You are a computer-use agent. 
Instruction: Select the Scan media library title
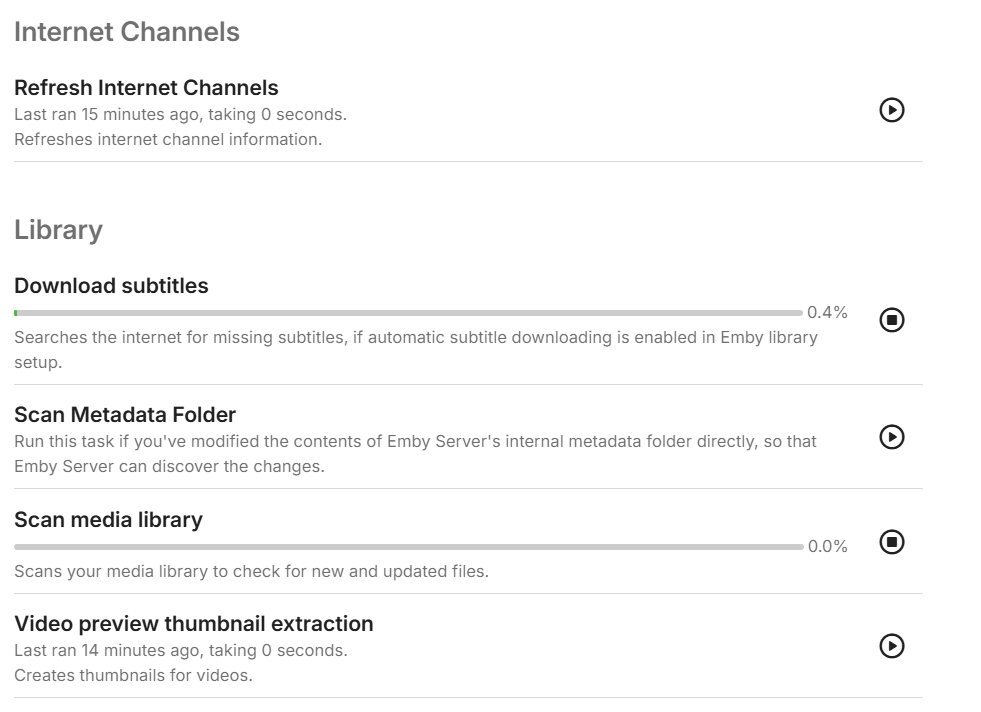pos(108,520)
